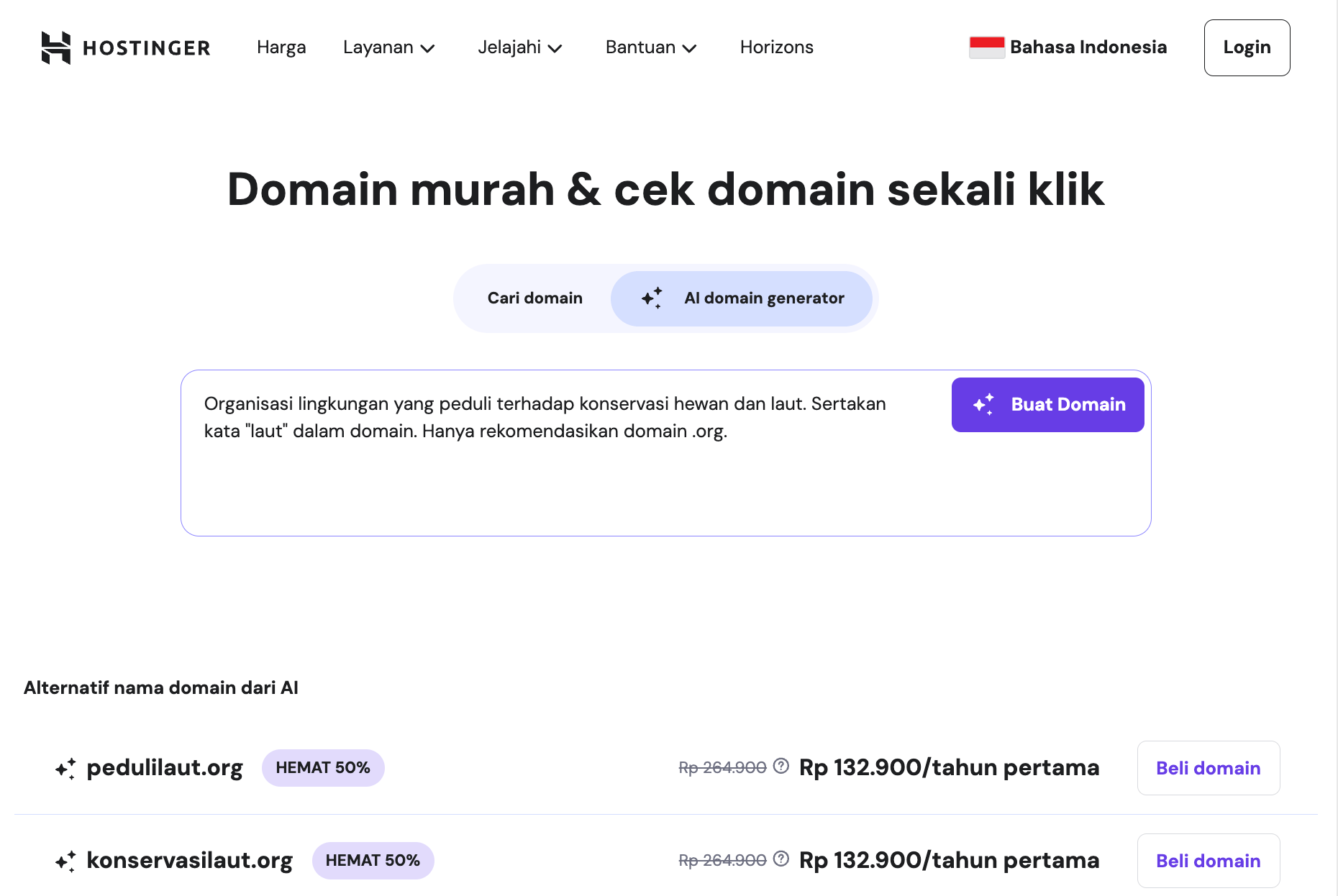Click the sparkle icon next to pedulilaut.org
The image size is (1338, 896).
(x=66, y=768)
